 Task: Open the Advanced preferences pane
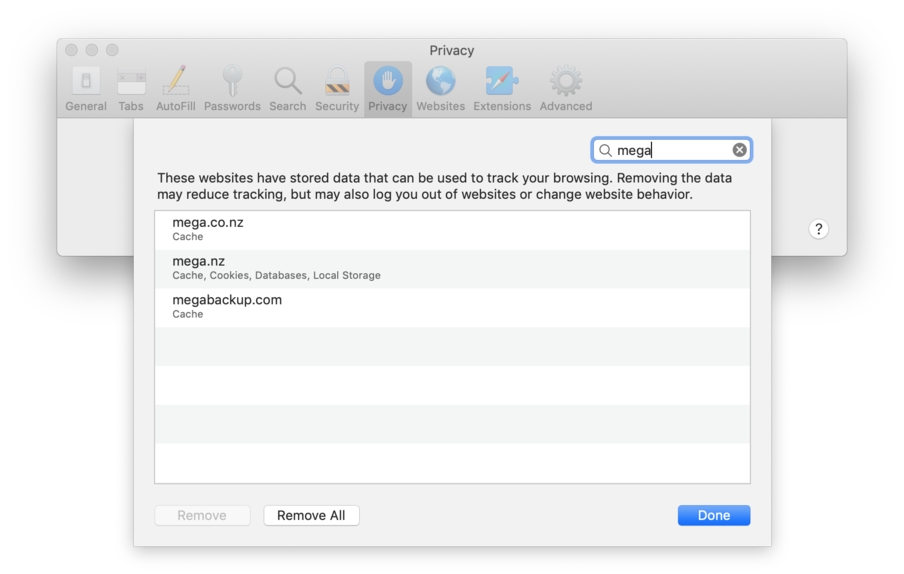coord(566,89)
